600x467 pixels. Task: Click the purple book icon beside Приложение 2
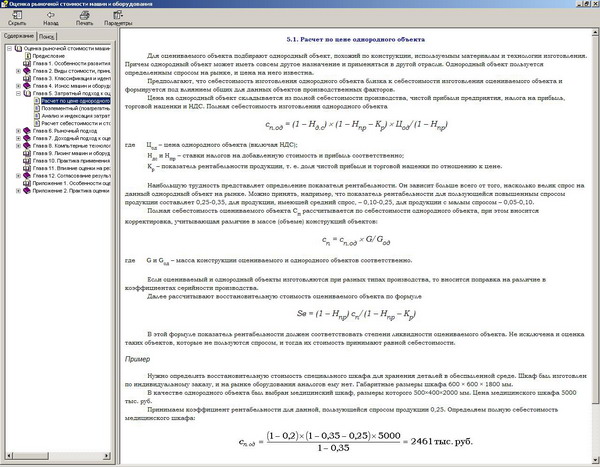coord(27,191)
